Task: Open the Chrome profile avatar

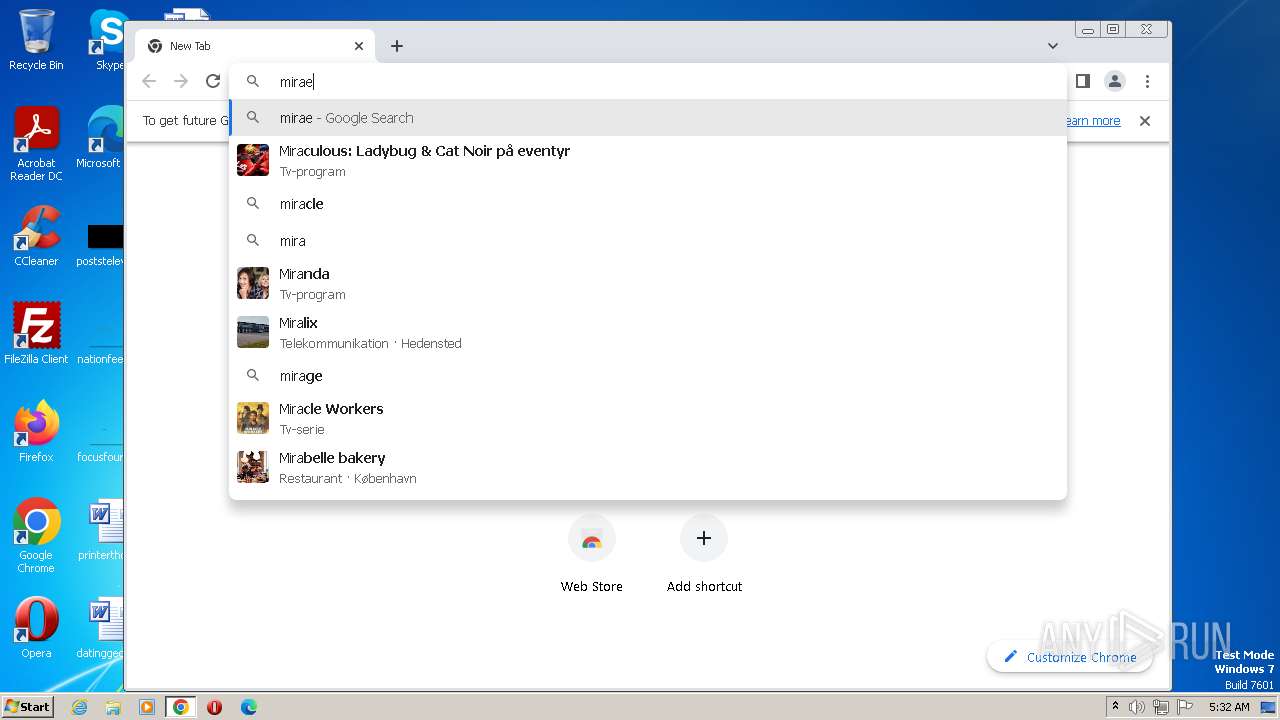Action: tap(1115, 81)
